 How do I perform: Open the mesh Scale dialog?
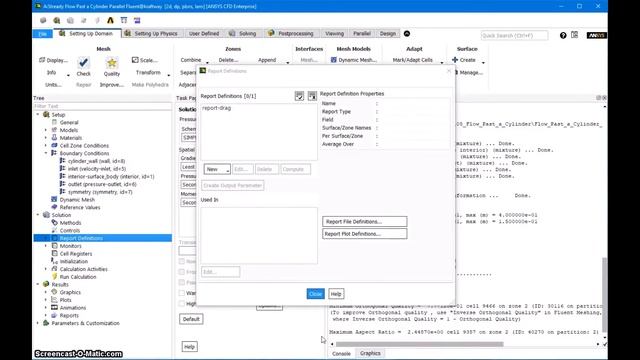(144, 60)
